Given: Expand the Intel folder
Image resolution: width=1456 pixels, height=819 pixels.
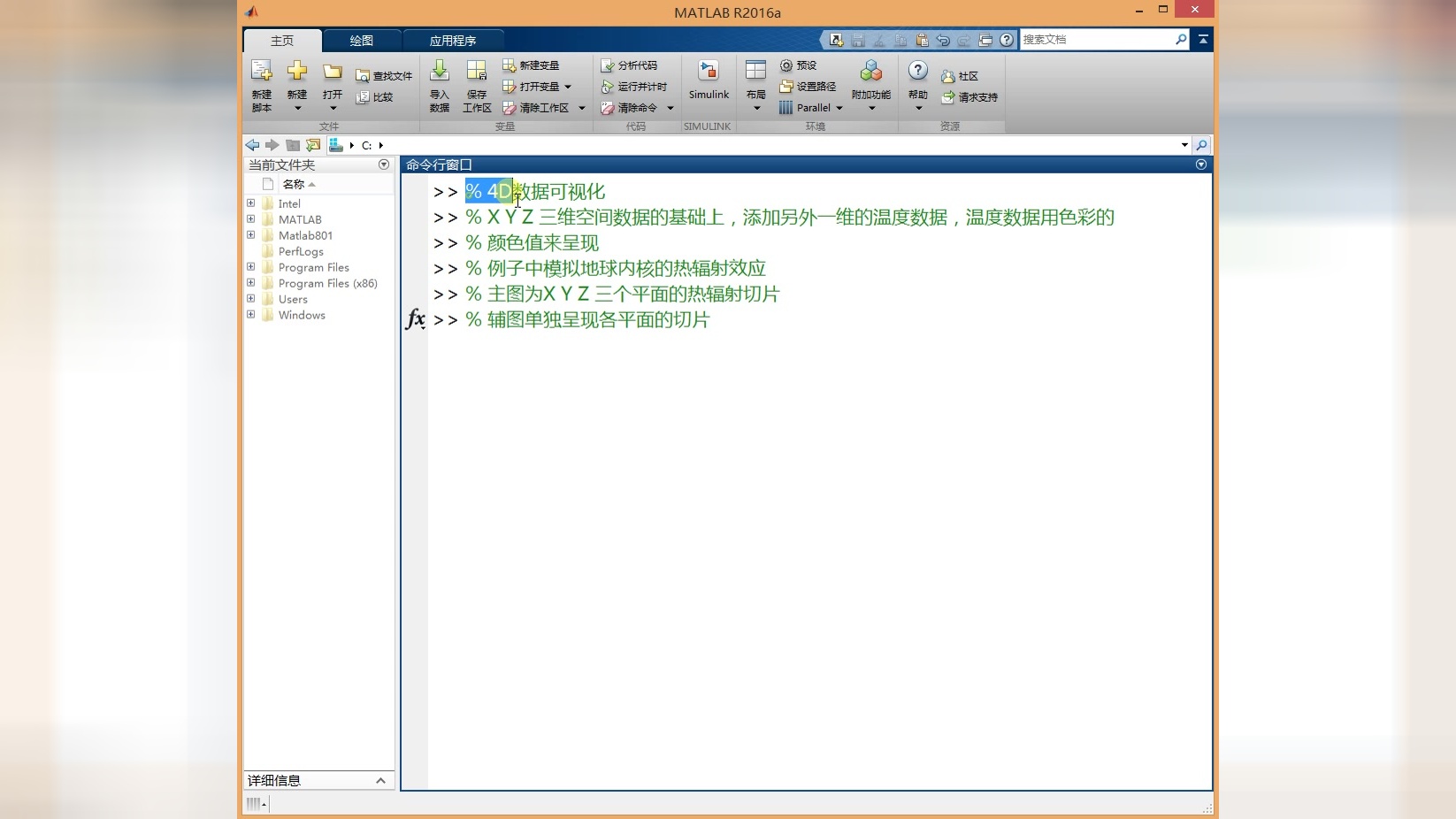Looking at the screenshot, I should coord(250,203).
